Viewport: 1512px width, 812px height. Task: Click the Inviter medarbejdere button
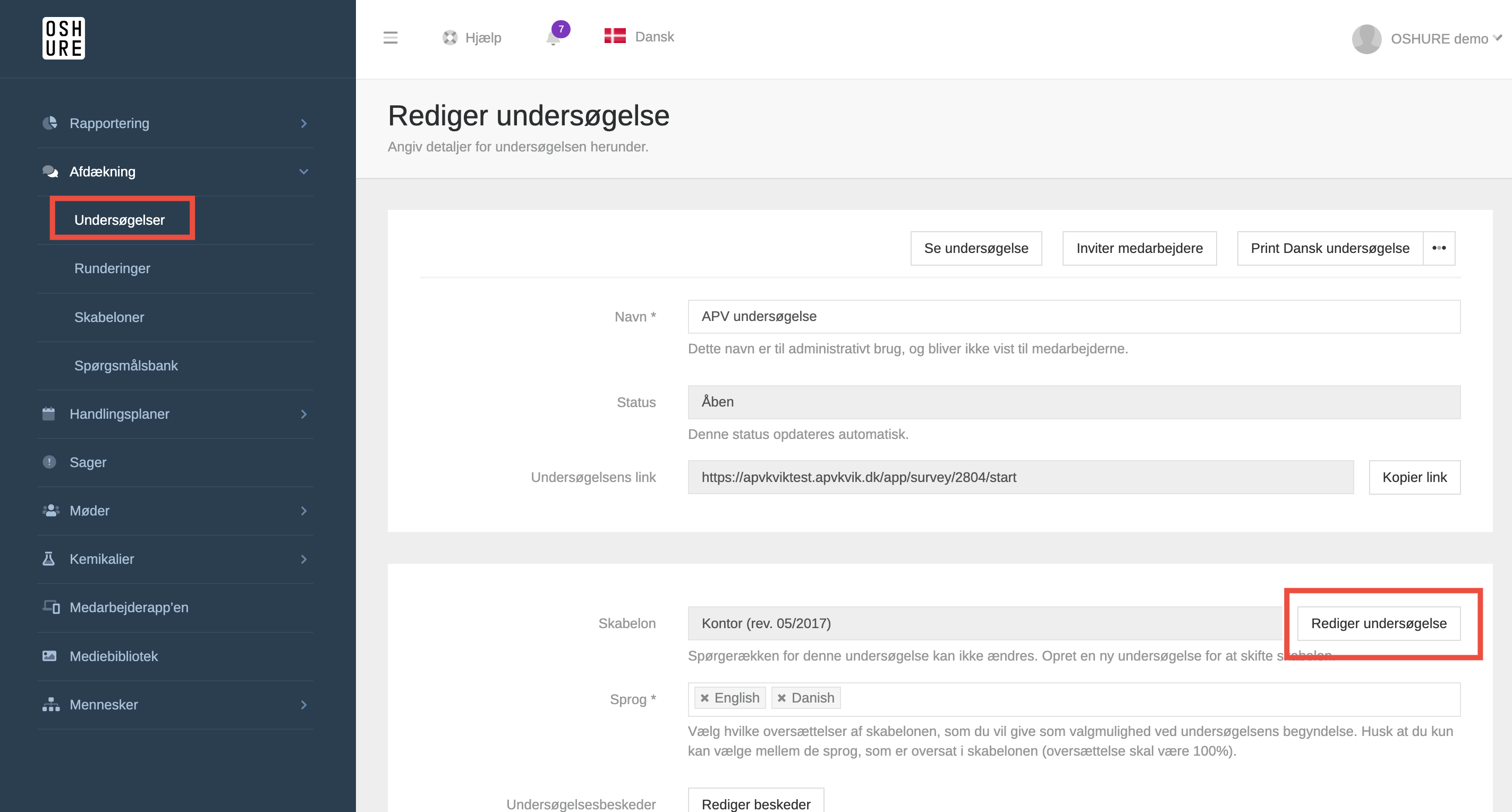[1139, 248]
